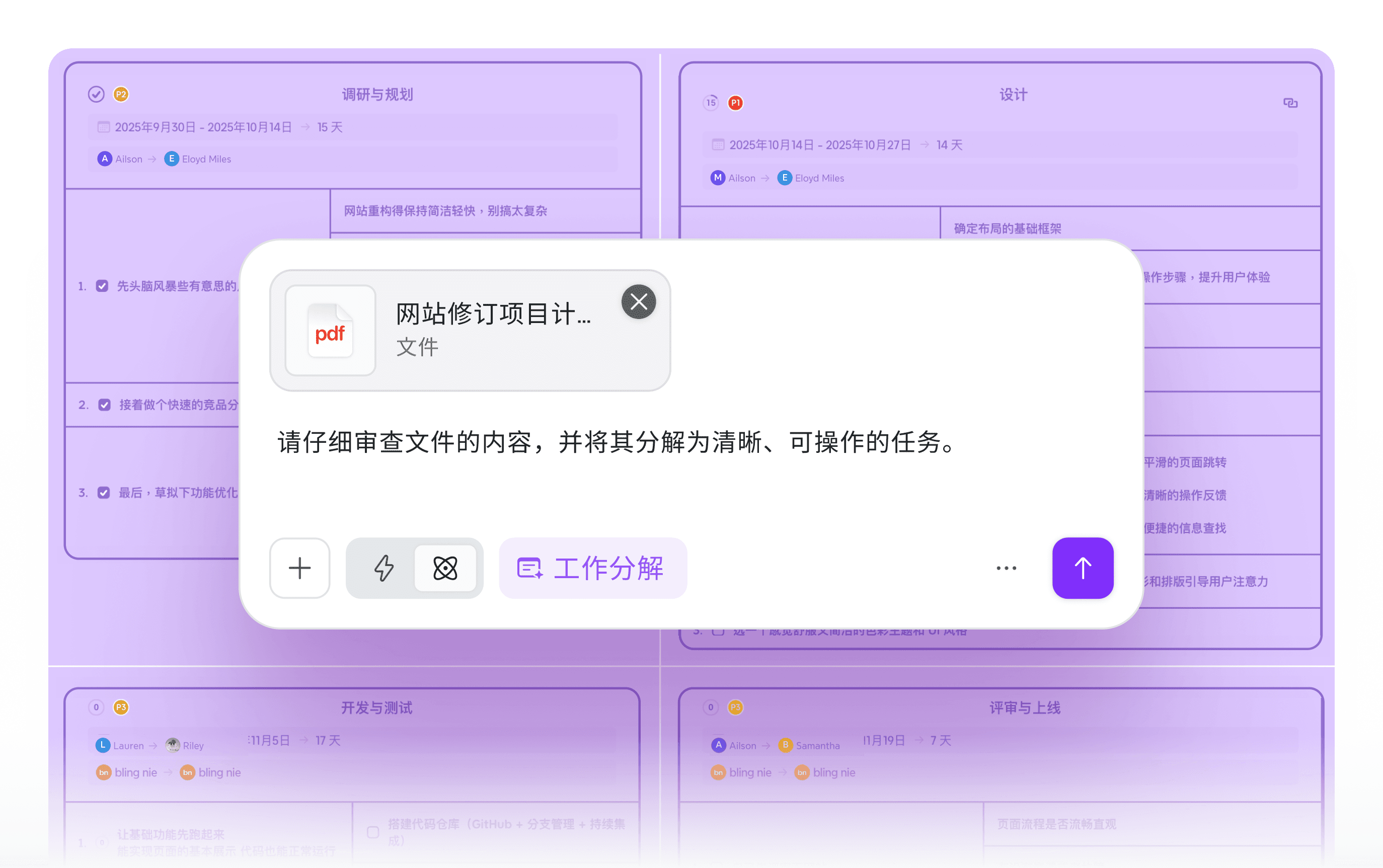
Task: Send the prompt with the purple arrow button
Action: (1083, 568)
